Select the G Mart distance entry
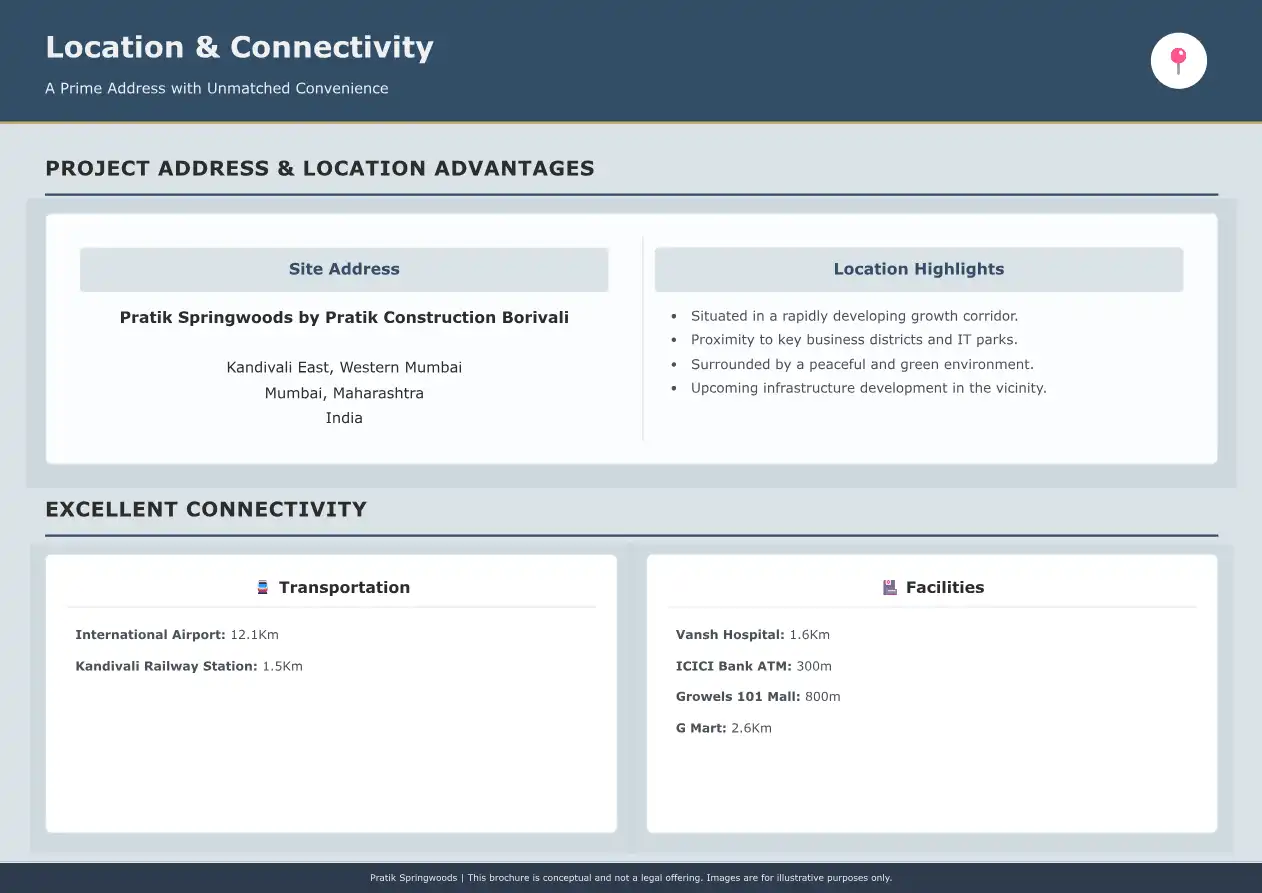The image size is (1262, 893). pyautogui.click(x=724, y=728)
